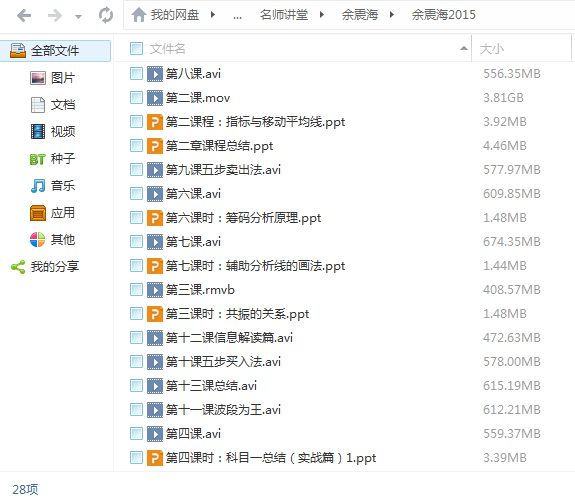
Task: Click the breadcrumb ellipsis button
Action: (x=237, y=15)
